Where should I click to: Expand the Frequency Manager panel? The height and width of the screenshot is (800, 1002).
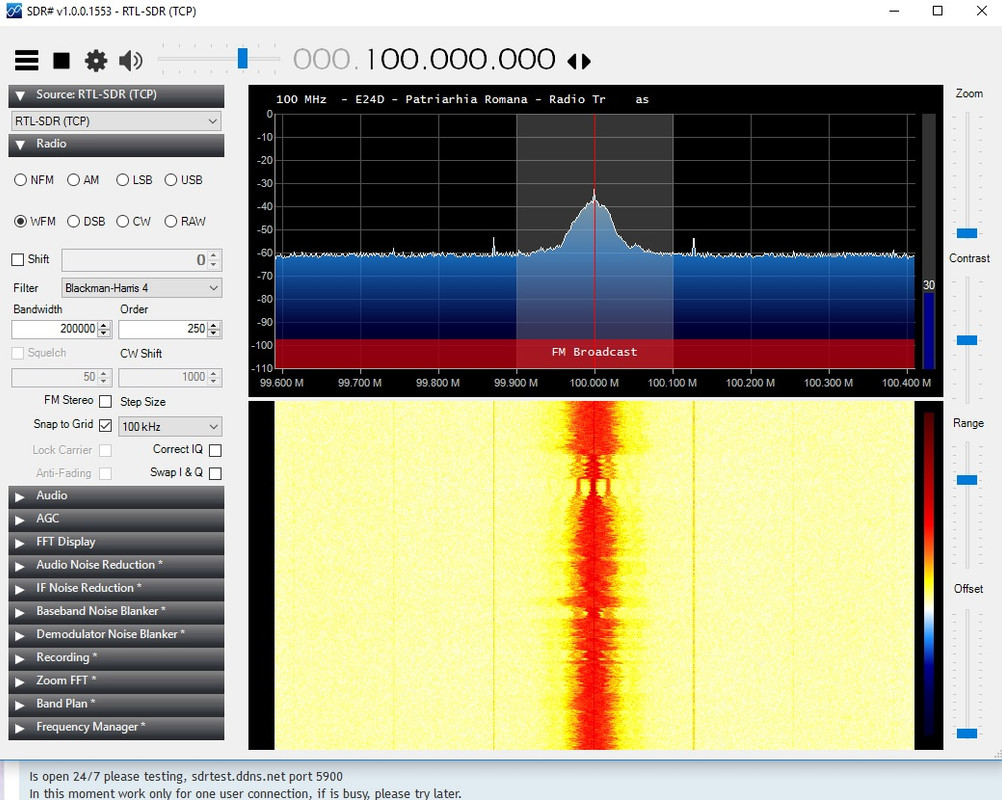[116, 727]
